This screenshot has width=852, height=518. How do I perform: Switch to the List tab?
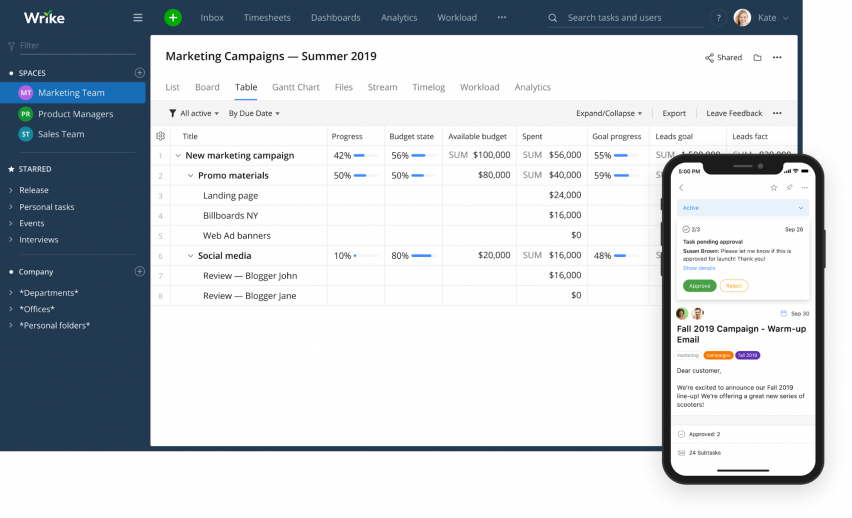172,87
